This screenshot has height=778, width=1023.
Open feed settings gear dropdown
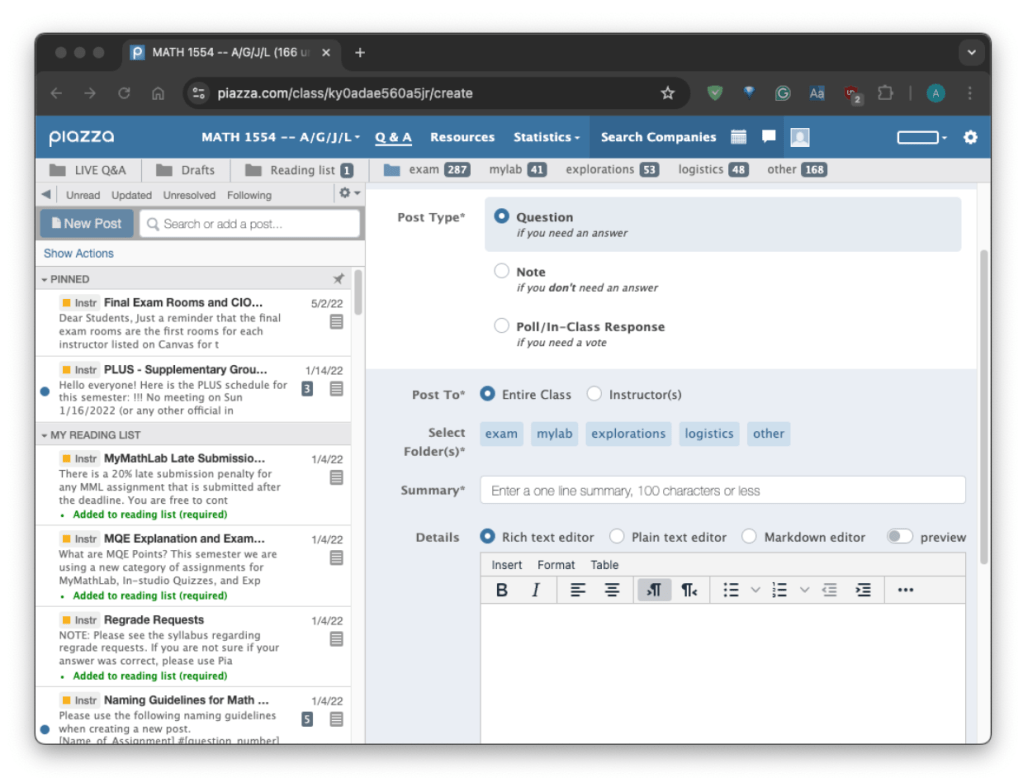click(349, 193)
